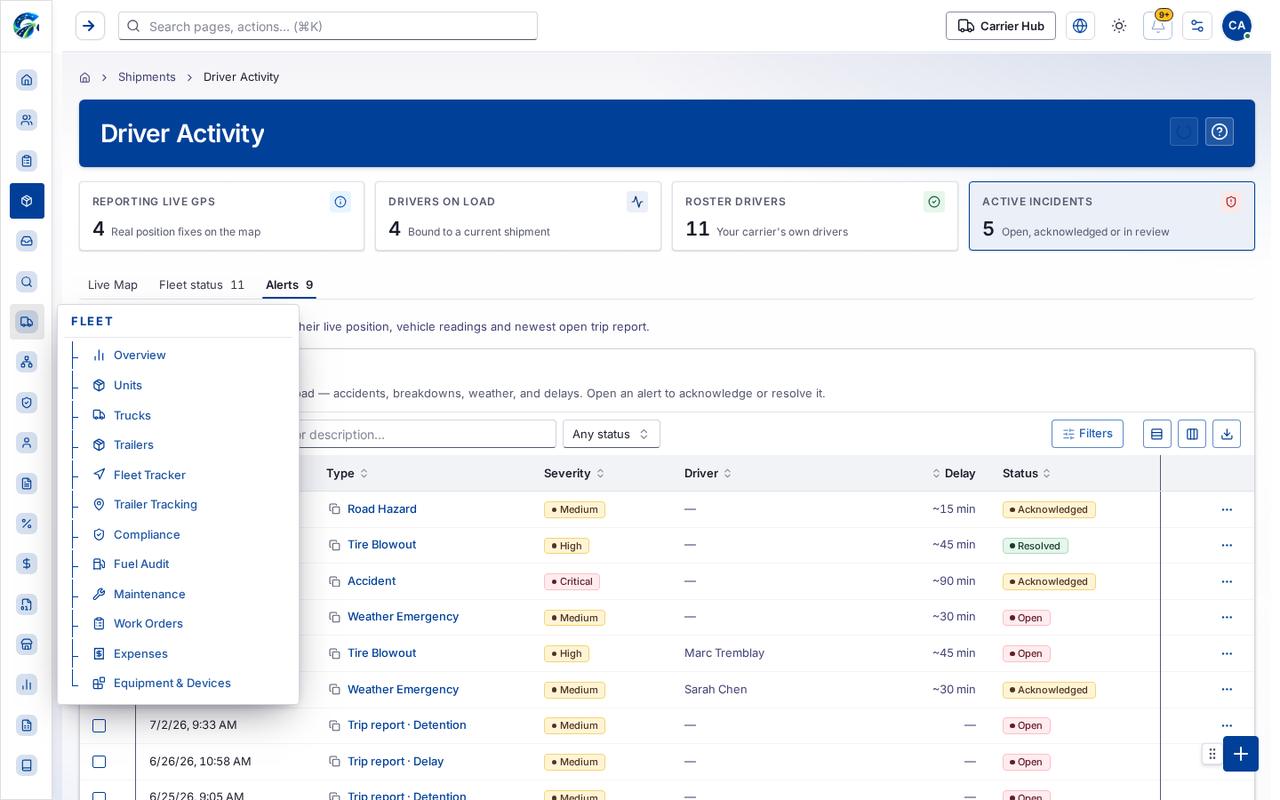1280x800 pixels.
Task: Open row actions for Road Hazard alert
Action: 1227,510
